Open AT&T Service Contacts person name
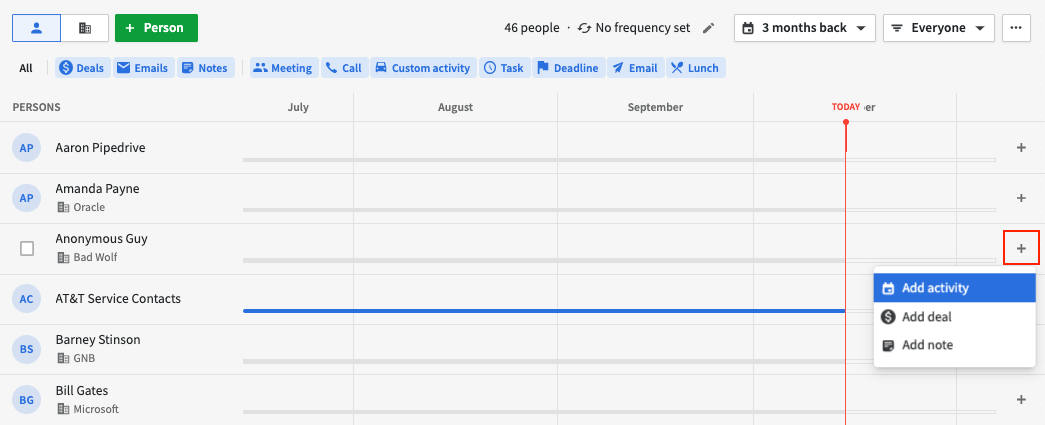The height and width of the screenshot is (425, 1045). pos(118,298)
